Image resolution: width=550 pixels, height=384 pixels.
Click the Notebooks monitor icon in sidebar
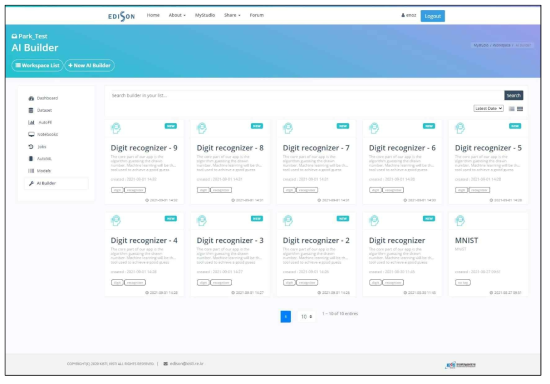pyautogui.click(x=31, y=134)
